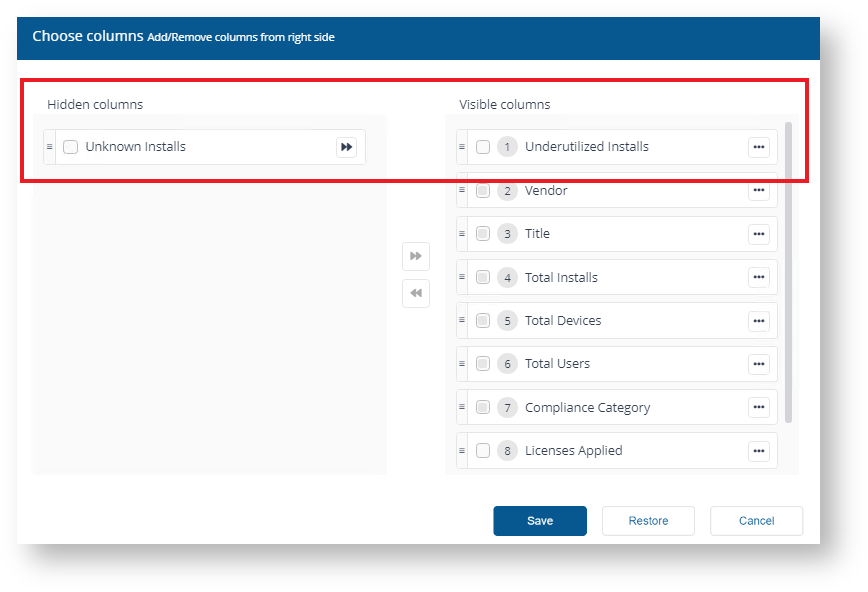Open ellipsis menu for Compliance Category
The image size is (868, 592).
[x=759, y=407]
